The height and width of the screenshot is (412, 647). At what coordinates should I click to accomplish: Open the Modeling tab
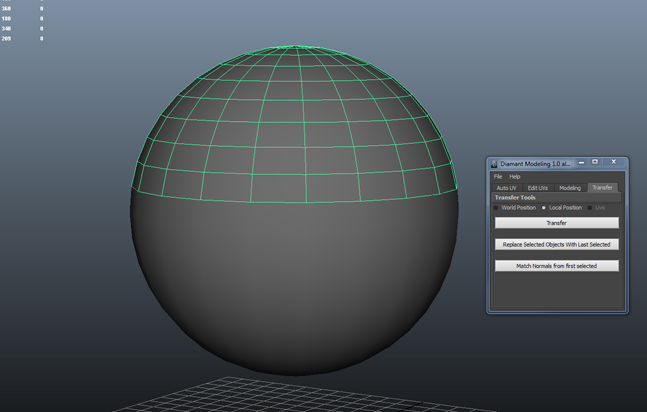point(570,188)
